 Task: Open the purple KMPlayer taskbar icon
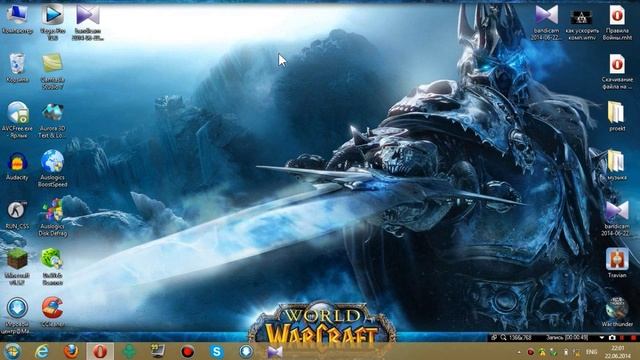coord(275,351)
